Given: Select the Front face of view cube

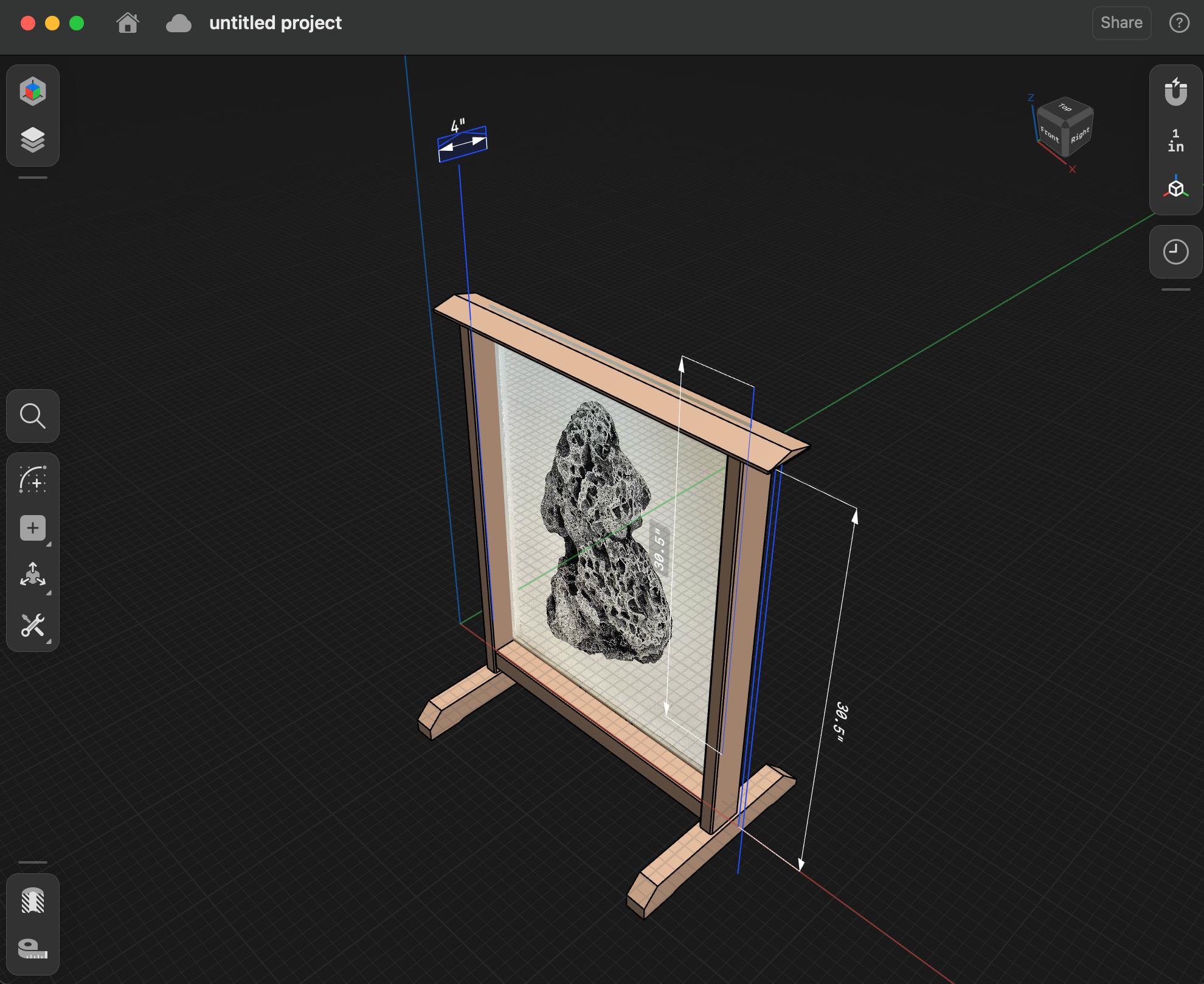Looking at the screenshot, I should (x=1049, y=134).
